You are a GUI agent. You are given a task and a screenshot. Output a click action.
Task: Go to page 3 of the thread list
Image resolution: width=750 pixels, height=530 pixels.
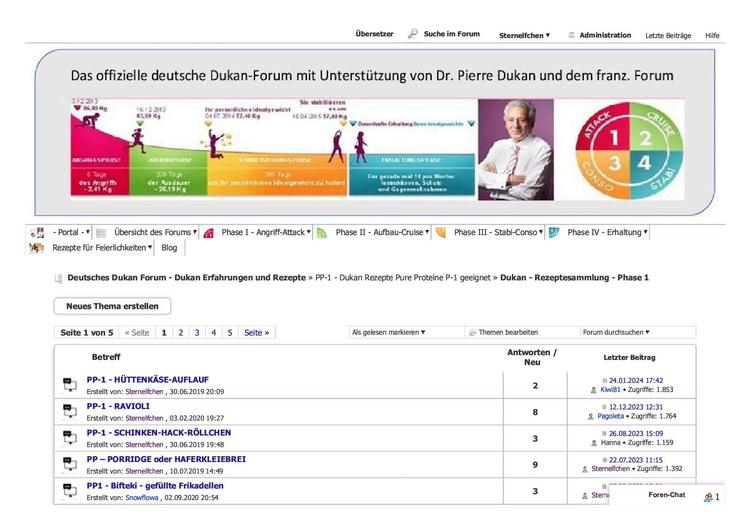[x=197, y=332]
